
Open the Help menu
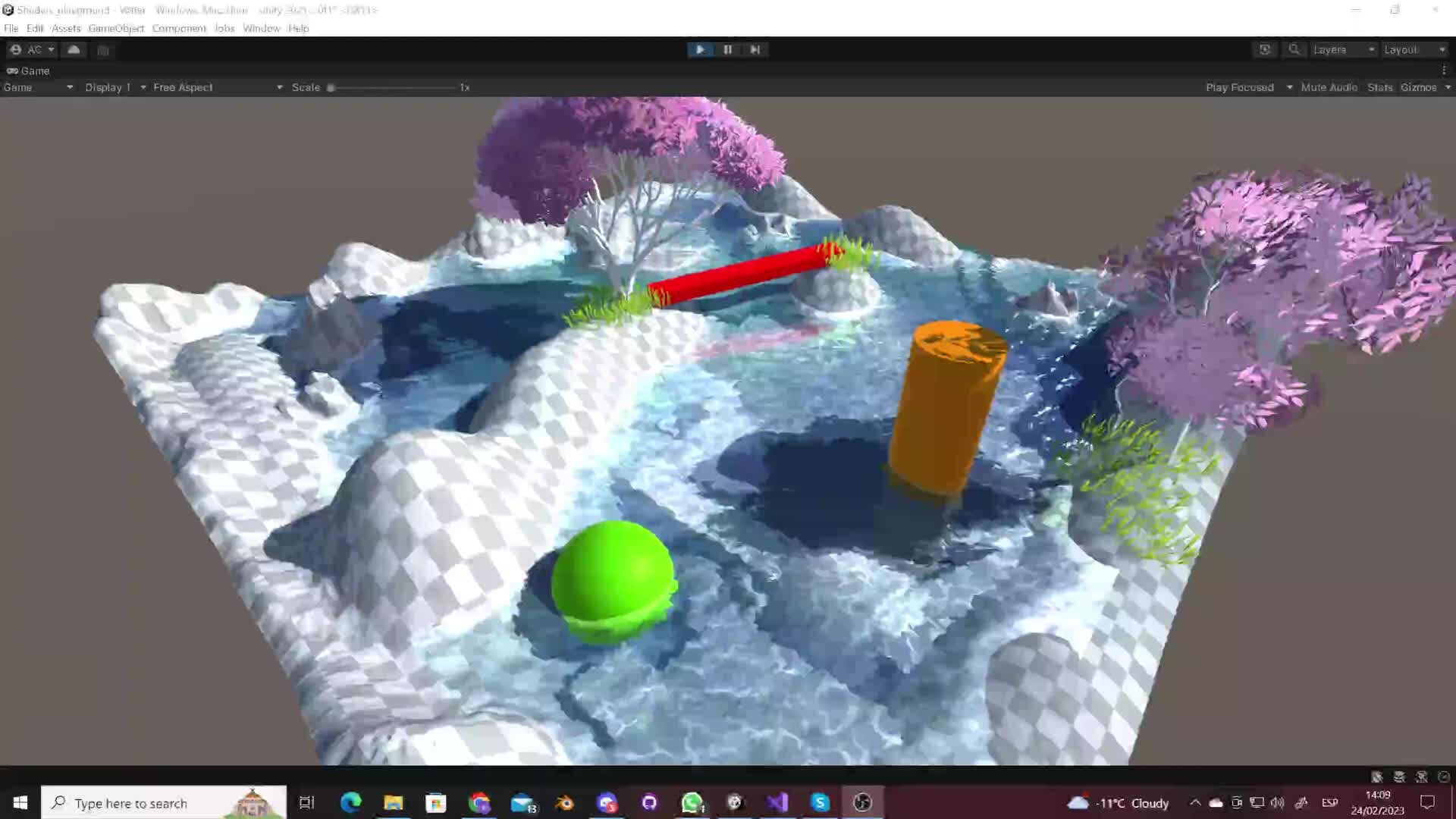point(299,28)
